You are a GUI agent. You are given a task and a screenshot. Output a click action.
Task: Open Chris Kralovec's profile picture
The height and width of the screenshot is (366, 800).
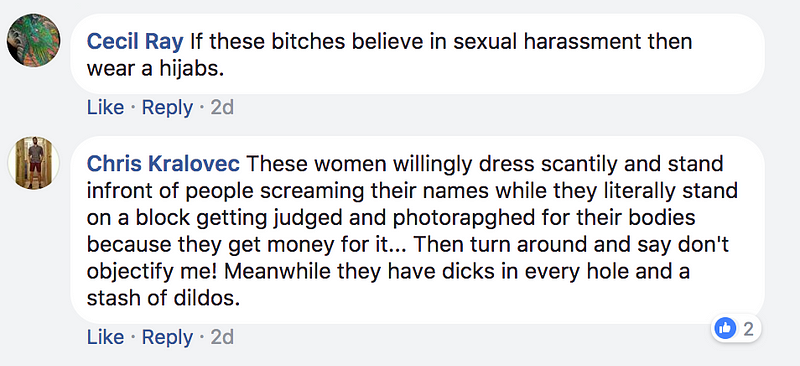[x=34, y=163]
